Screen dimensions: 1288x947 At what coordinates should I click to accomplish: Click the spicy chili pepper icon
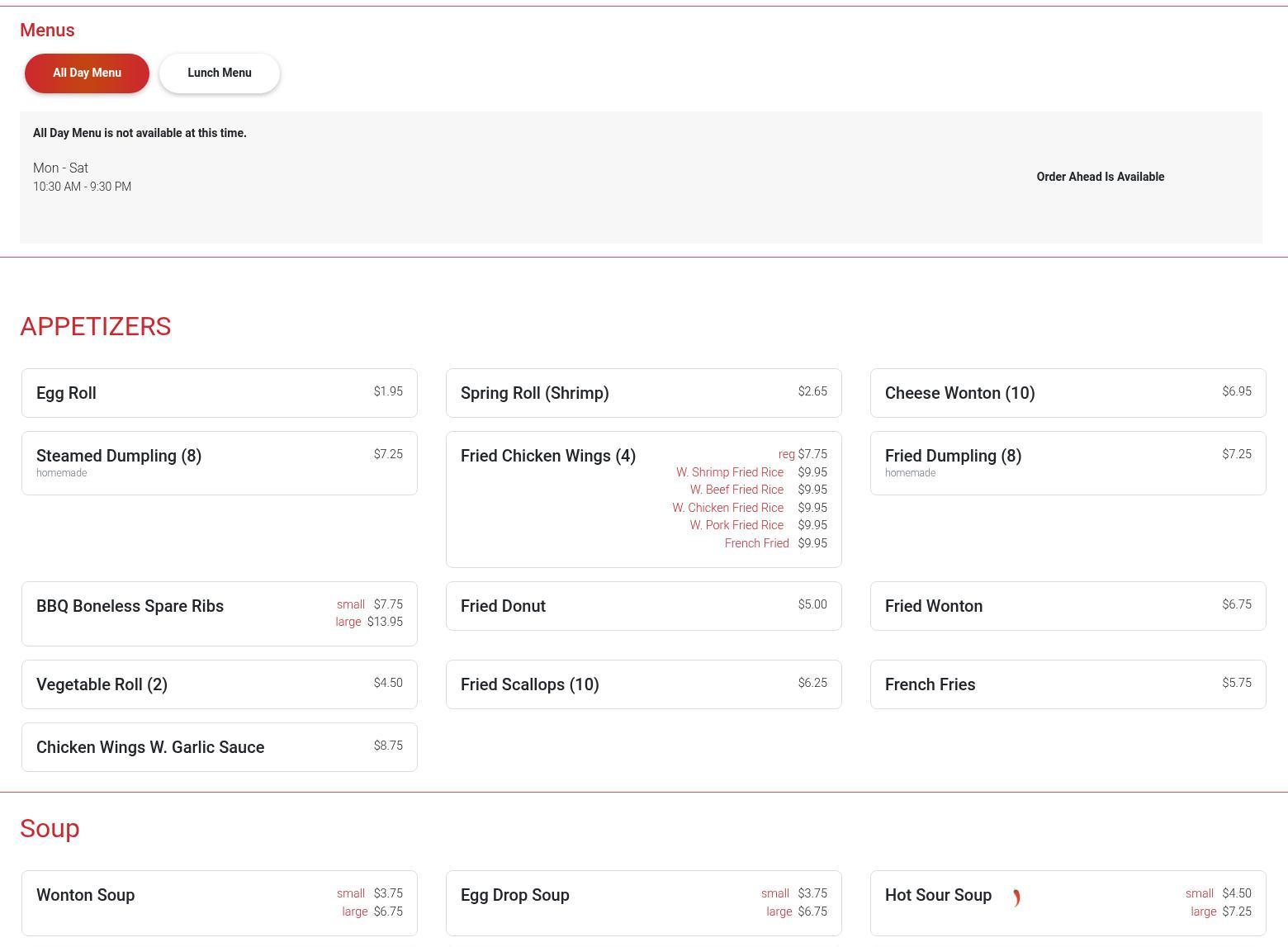tap(1016, 897)
